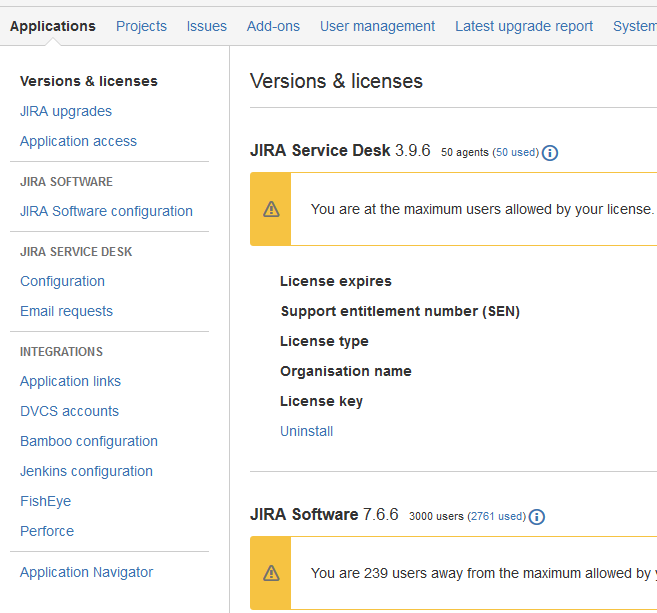657x613 pixels.
Task: Click 'JIRA SERVICE DESK' sidebar section header
Action: pyautogui.click(x=76, y=251)
